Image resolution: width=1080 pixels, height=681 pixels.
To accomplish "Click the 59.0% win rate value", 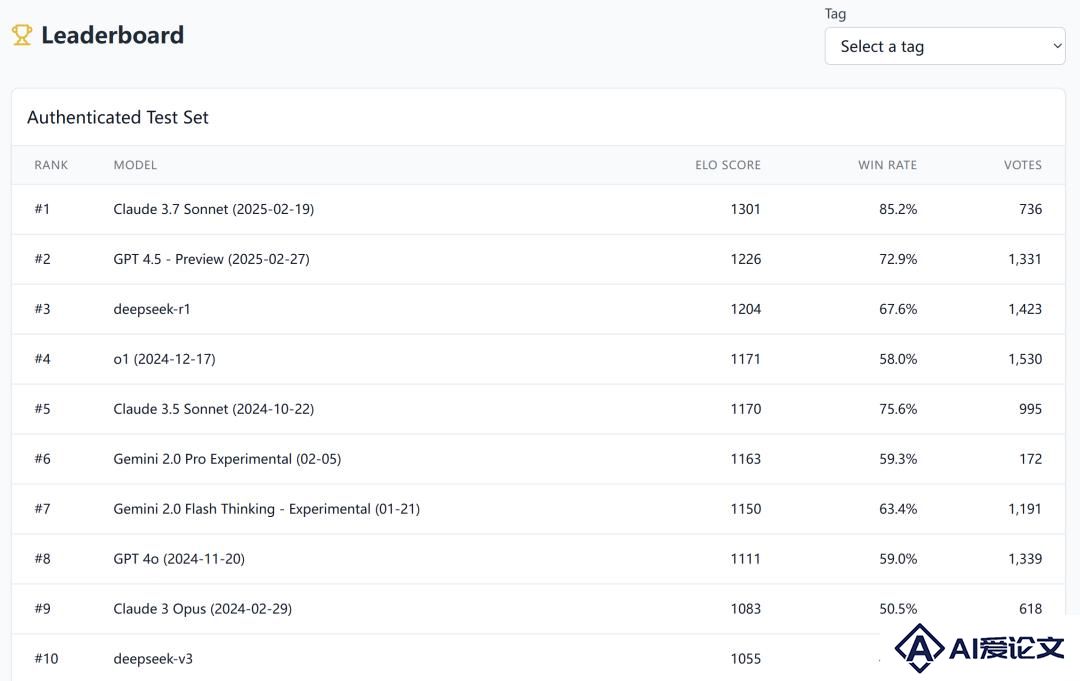I will click(x=898, y=559).
